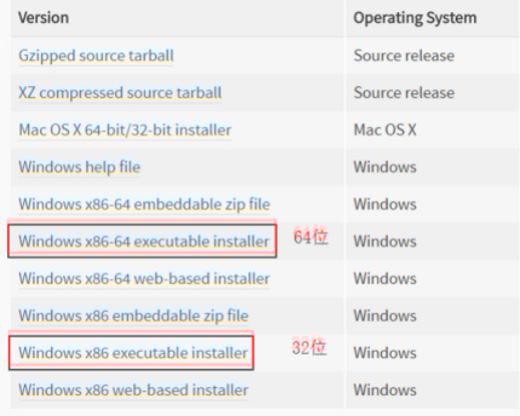Viewport: 520px width, 416px height.
Task: Click the red 32位 annotation label
Action: 309,348
